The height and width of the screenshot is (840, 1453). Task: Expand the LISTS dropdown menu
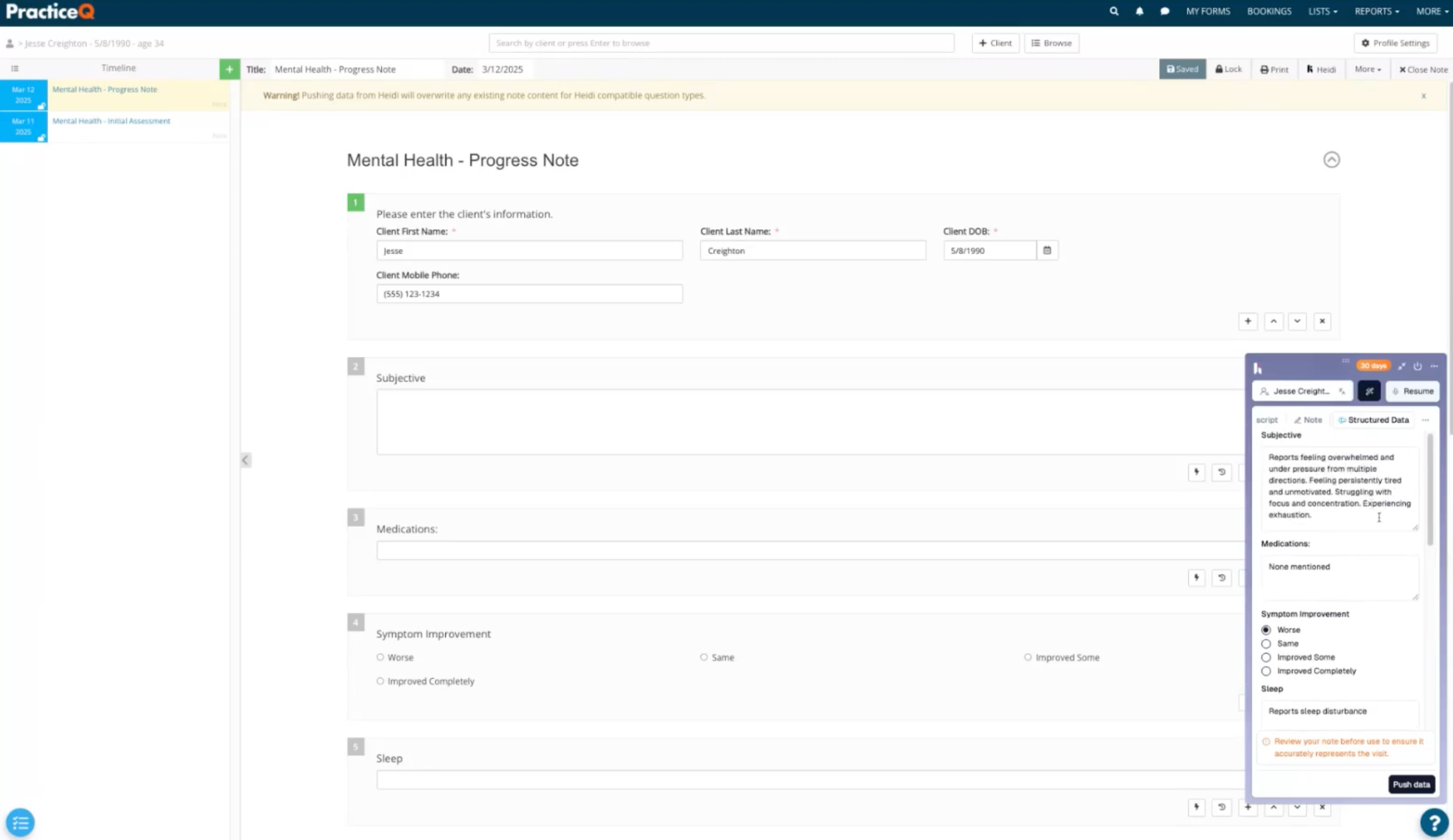pyautogui.click(x=1323, y=11)
